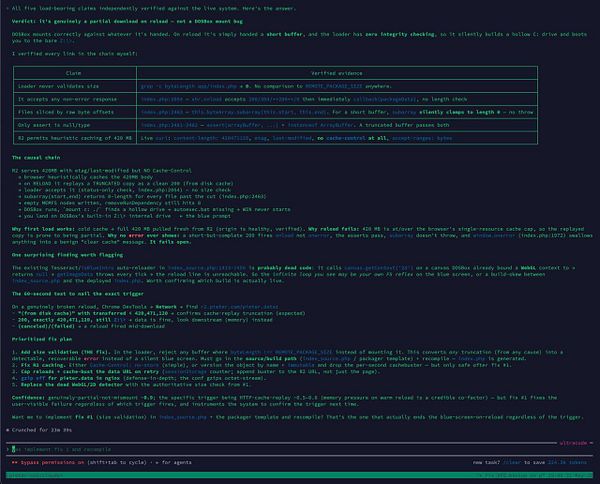Click the green status bar at bottom
The width and height of the screenshot is (600, 484).
(x=299, y=475)
